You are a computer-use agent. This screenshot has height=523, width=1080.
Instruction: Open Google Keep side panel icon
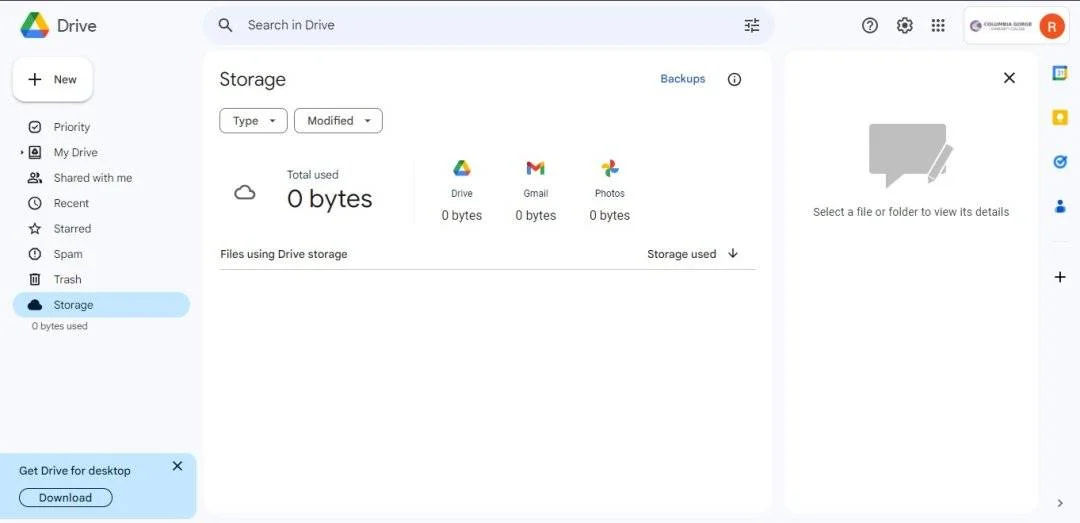tap(1060, 117)
